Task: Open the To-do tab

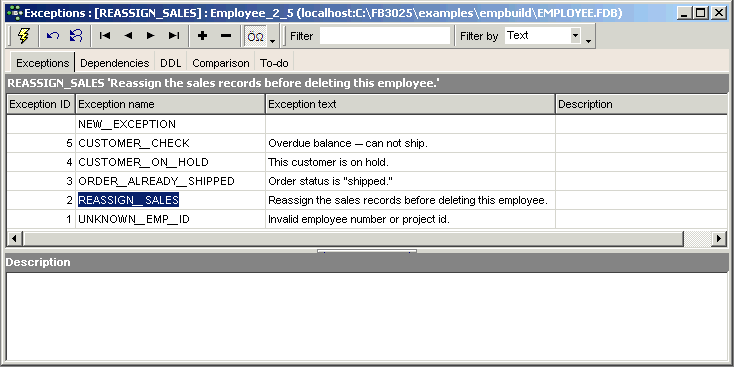Action: (x=274, y=63)
